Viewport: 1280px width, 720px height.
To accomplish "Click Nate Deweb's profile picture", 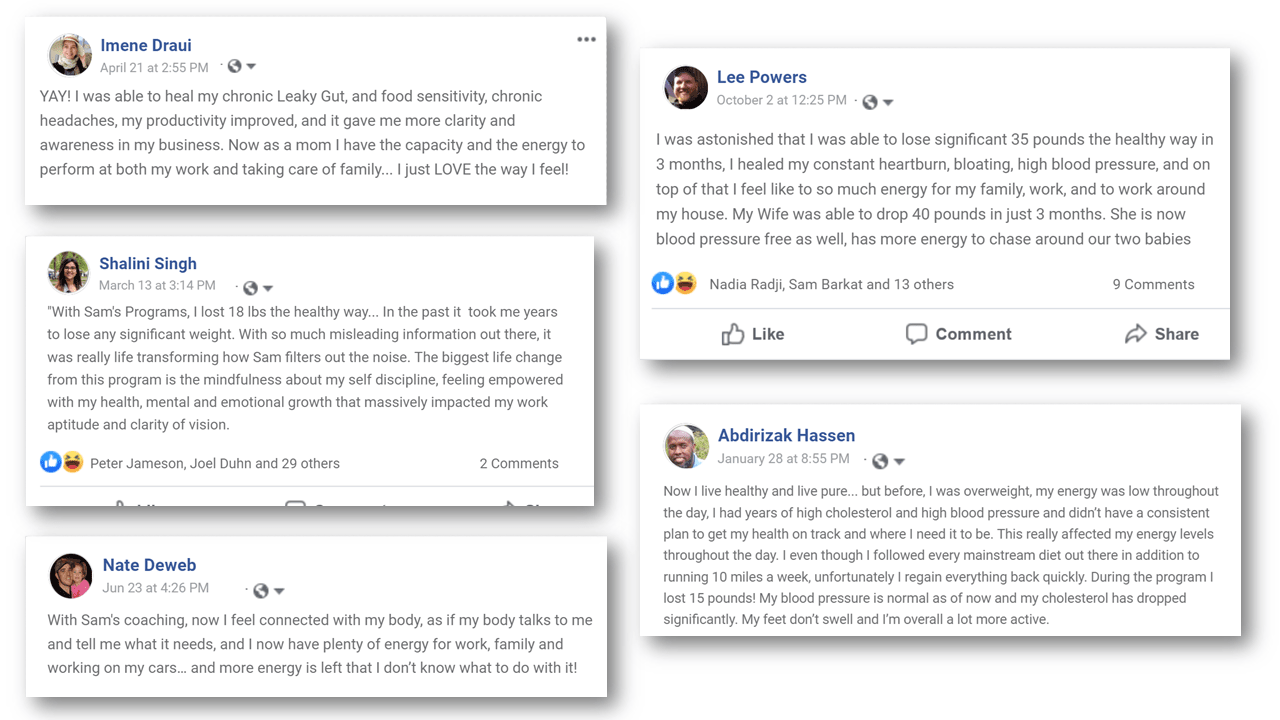I will point(71,575).
